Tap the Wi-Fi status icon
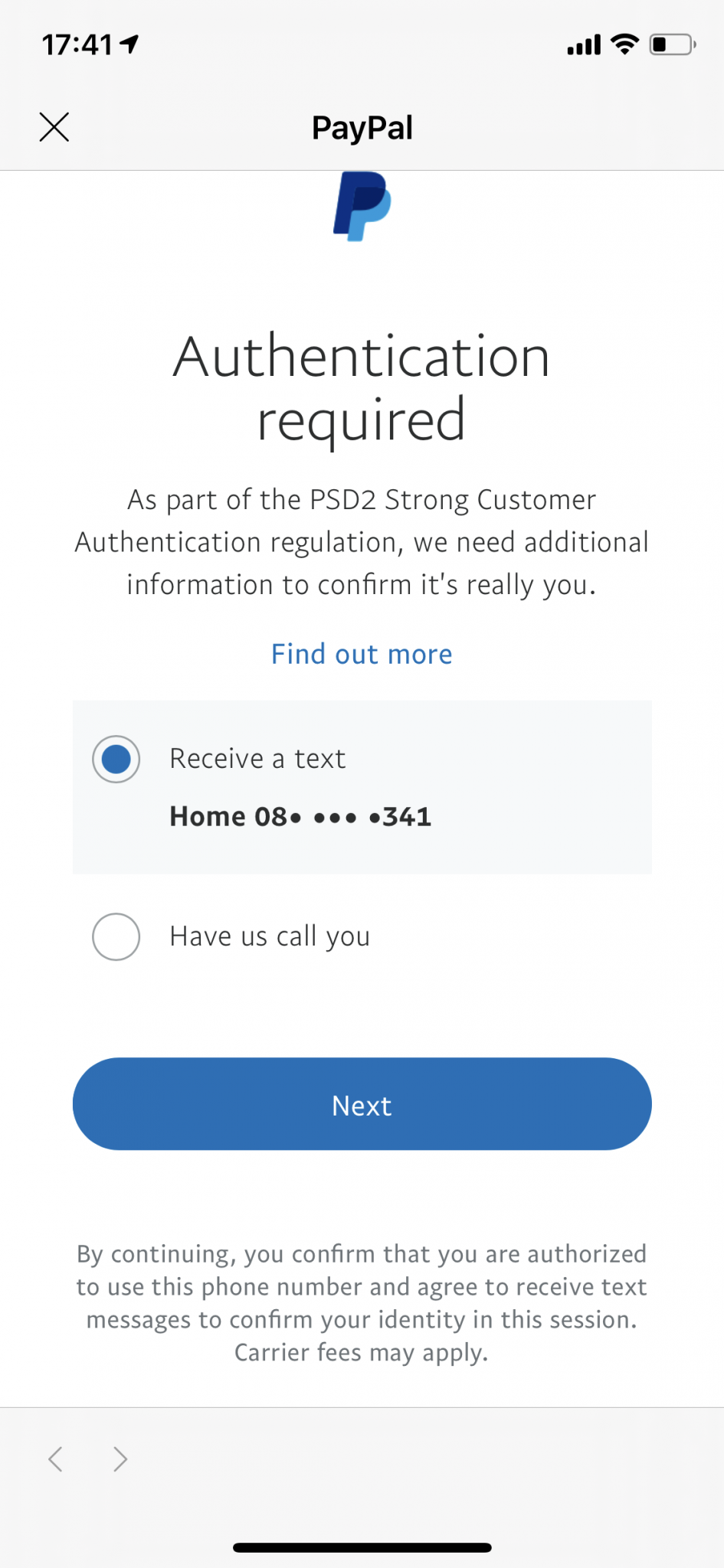Viewport: 724px width, 1568px height. (x=625, y=45)
